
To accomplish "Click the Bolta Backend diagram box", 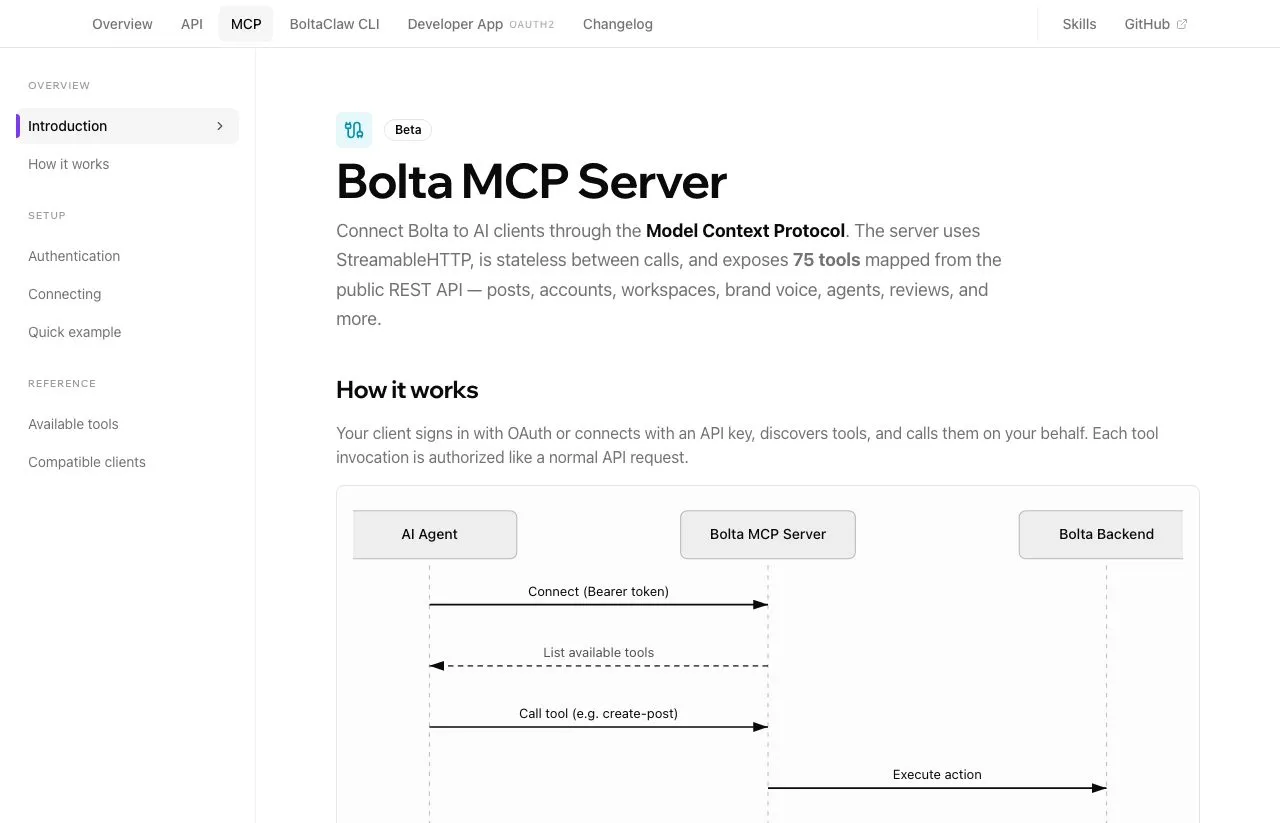I will (1101, 534).
